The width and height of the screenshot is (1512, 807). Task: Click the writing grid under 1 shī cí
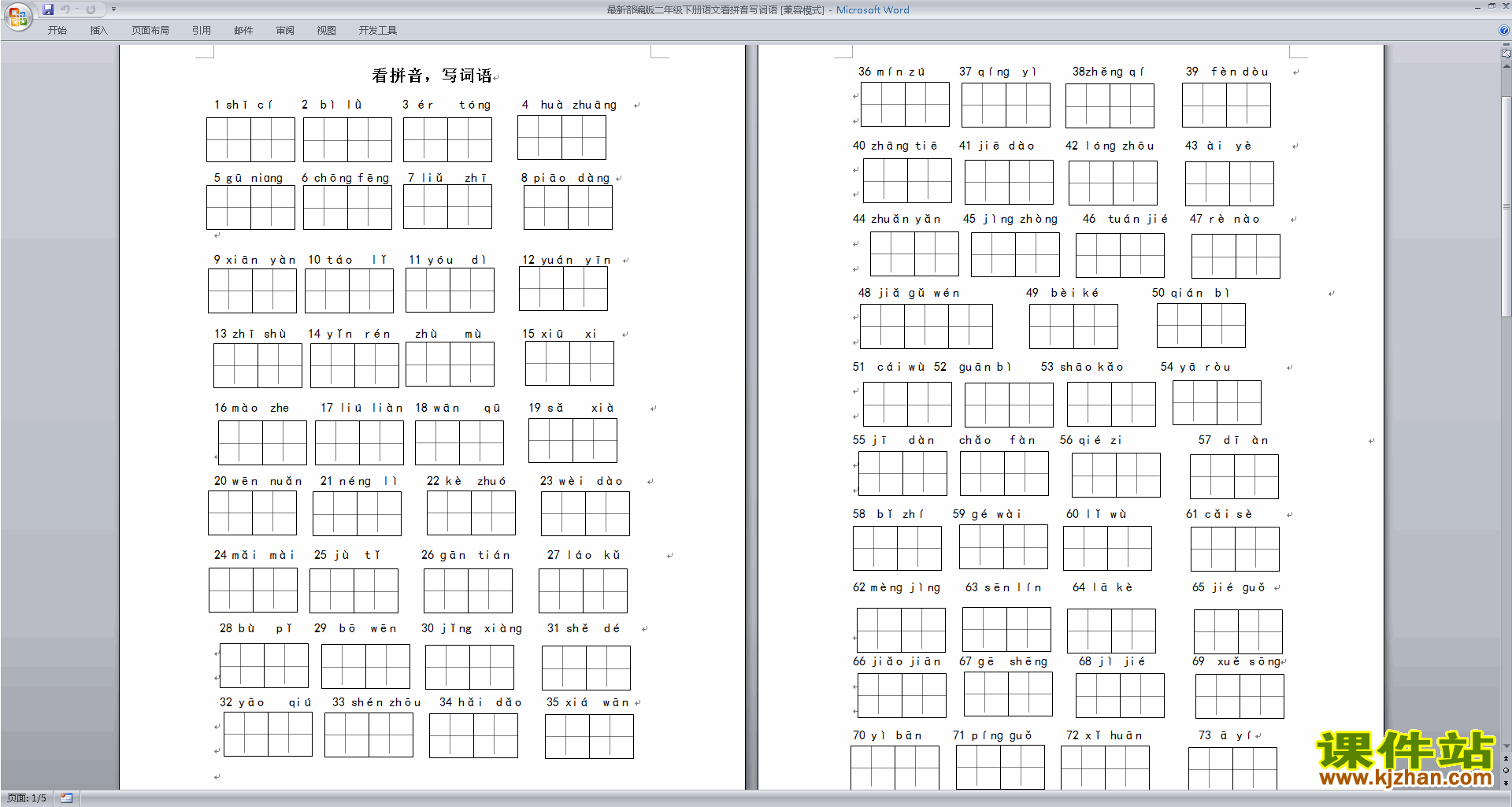pos(250,139)
